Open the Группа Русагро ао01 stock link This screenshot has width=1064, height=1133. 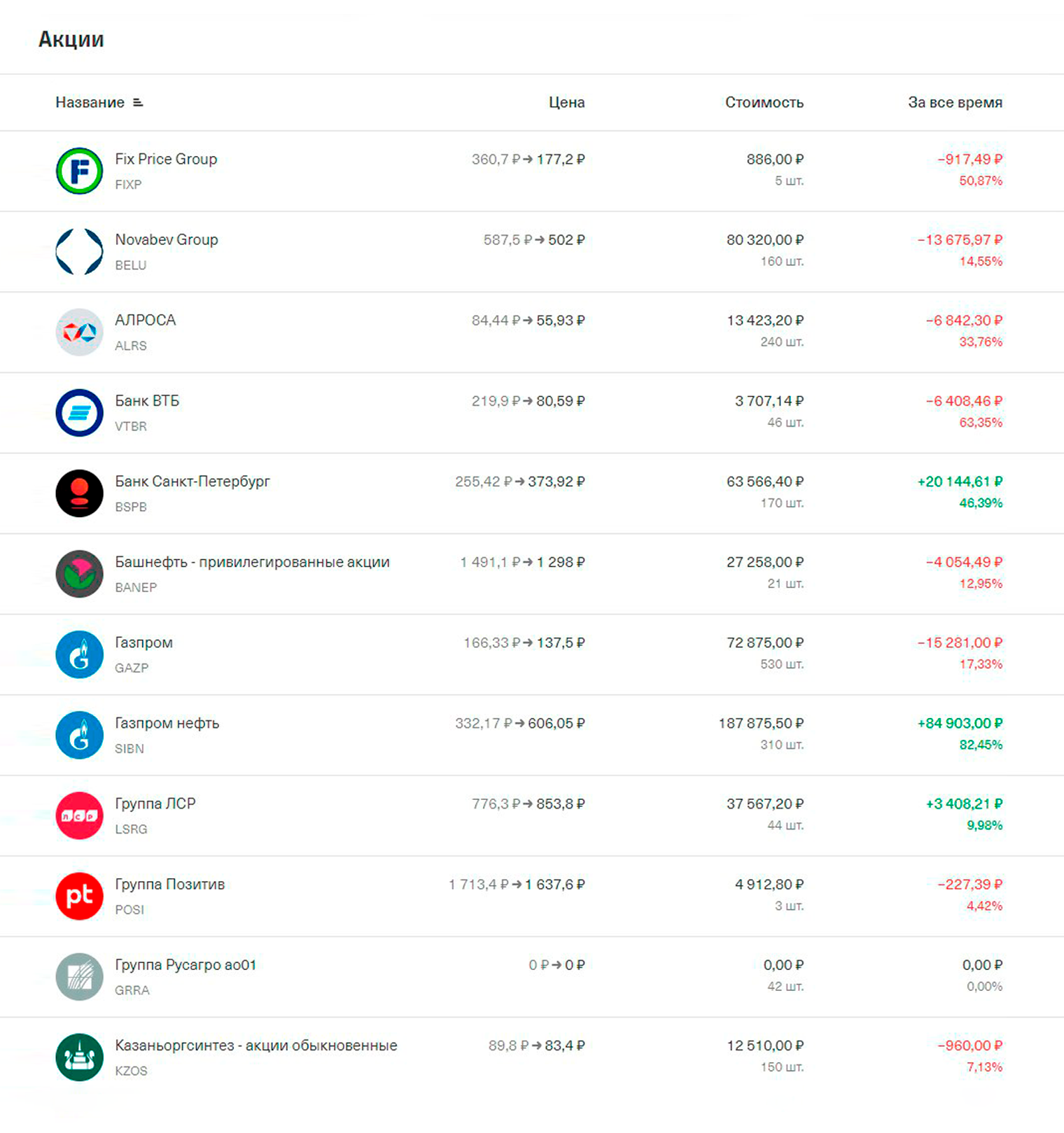click(x=185, y=964)
